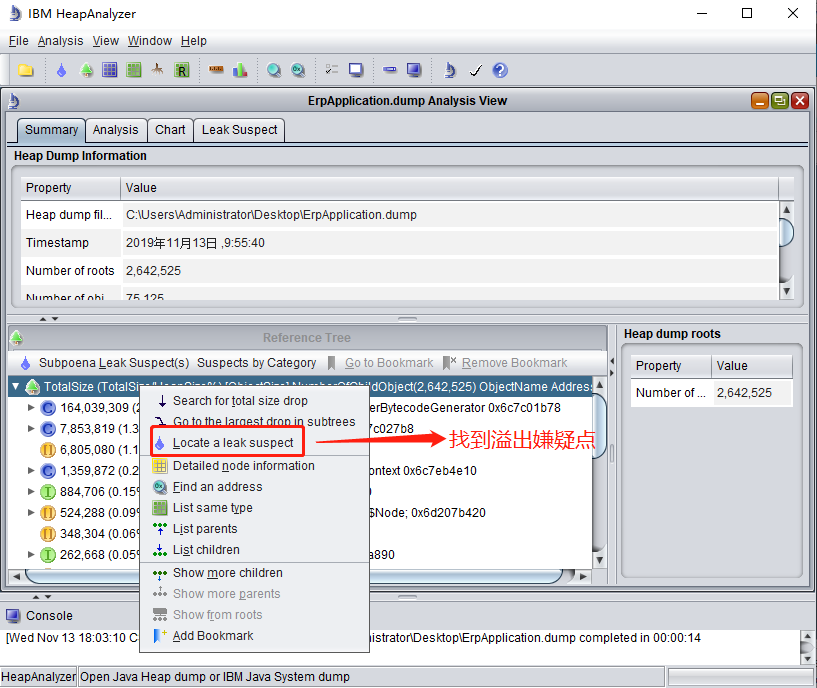
Task: Click the green R toolbar icon
Action: pyautogui.click(x=181, y=70)
